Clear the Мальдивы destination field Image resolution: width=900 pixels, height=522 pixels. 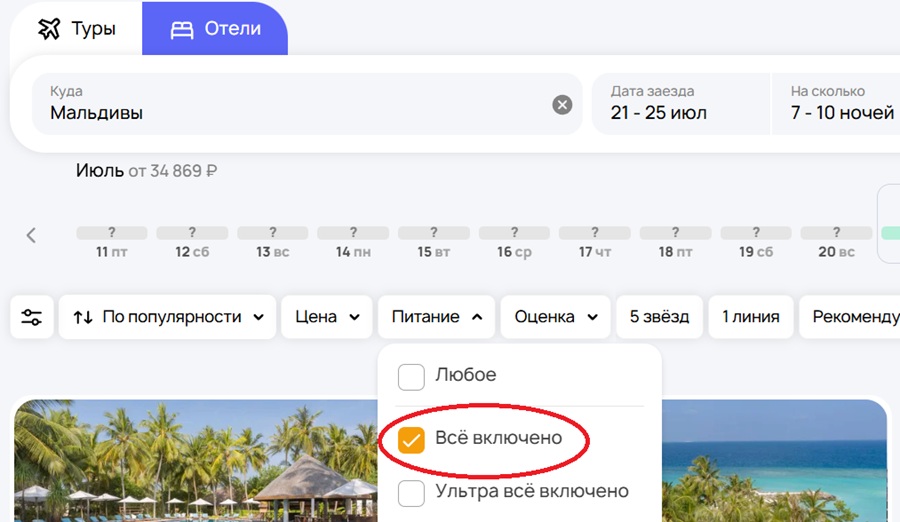pos(562,105)
